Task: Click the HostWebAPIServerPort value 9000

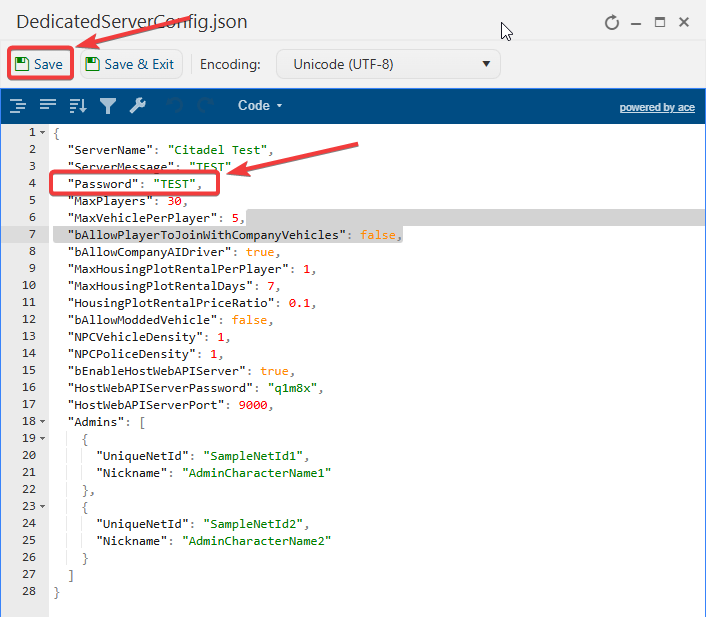Action: [253, 405]
